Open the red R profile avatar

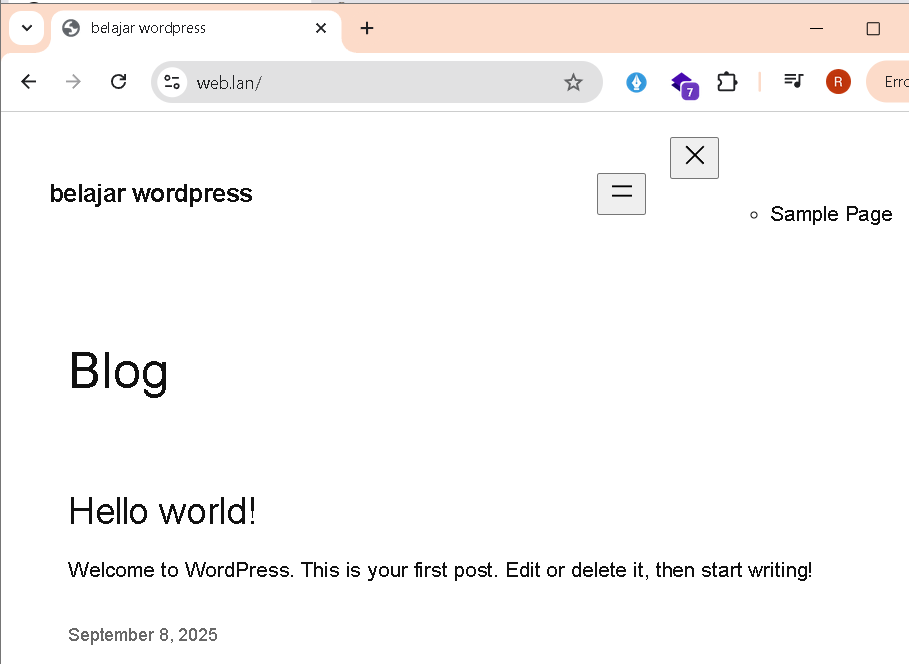838,82
